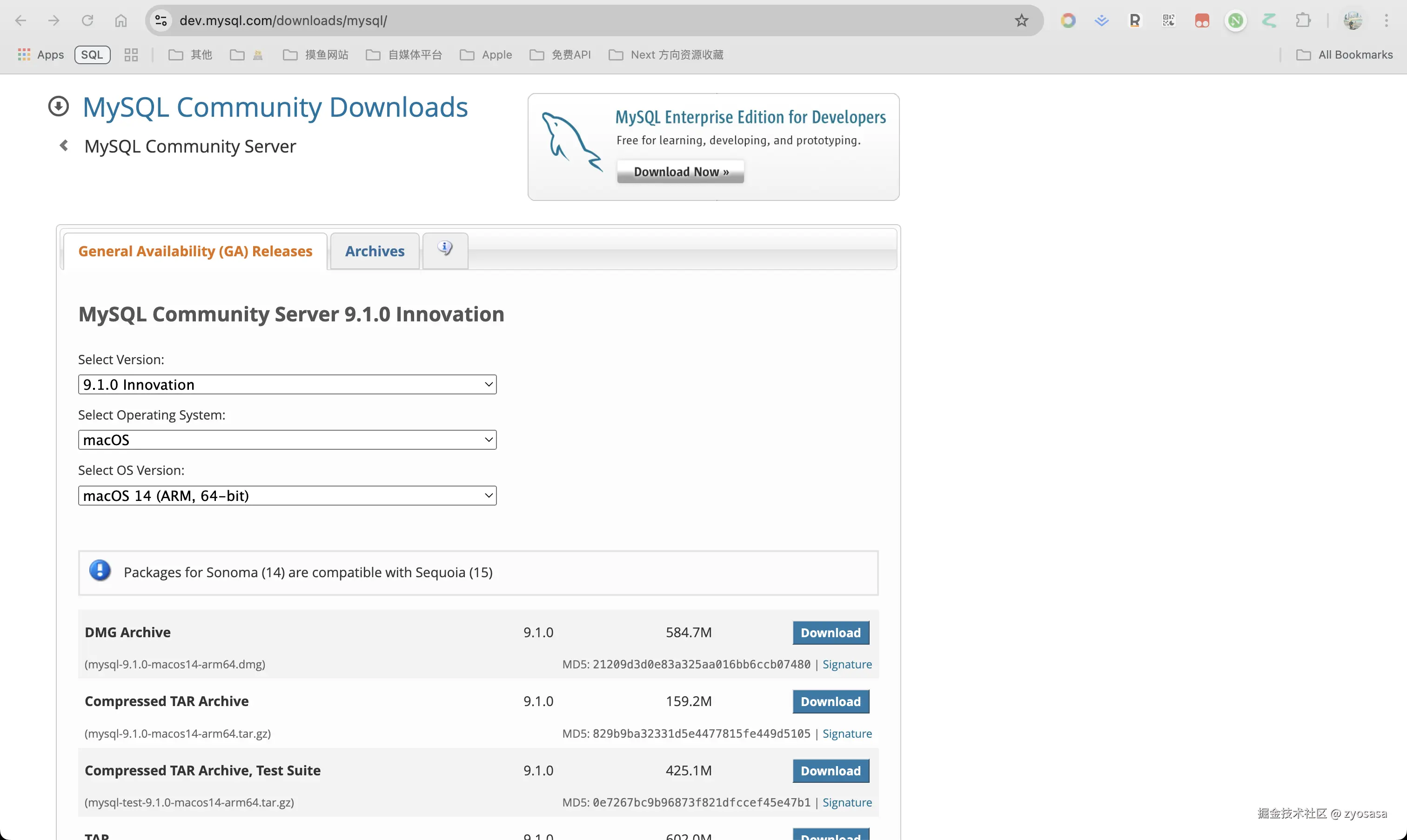Click the QR code extension icon
This screenshot has width=1407, height=840.
point(1169,21)
